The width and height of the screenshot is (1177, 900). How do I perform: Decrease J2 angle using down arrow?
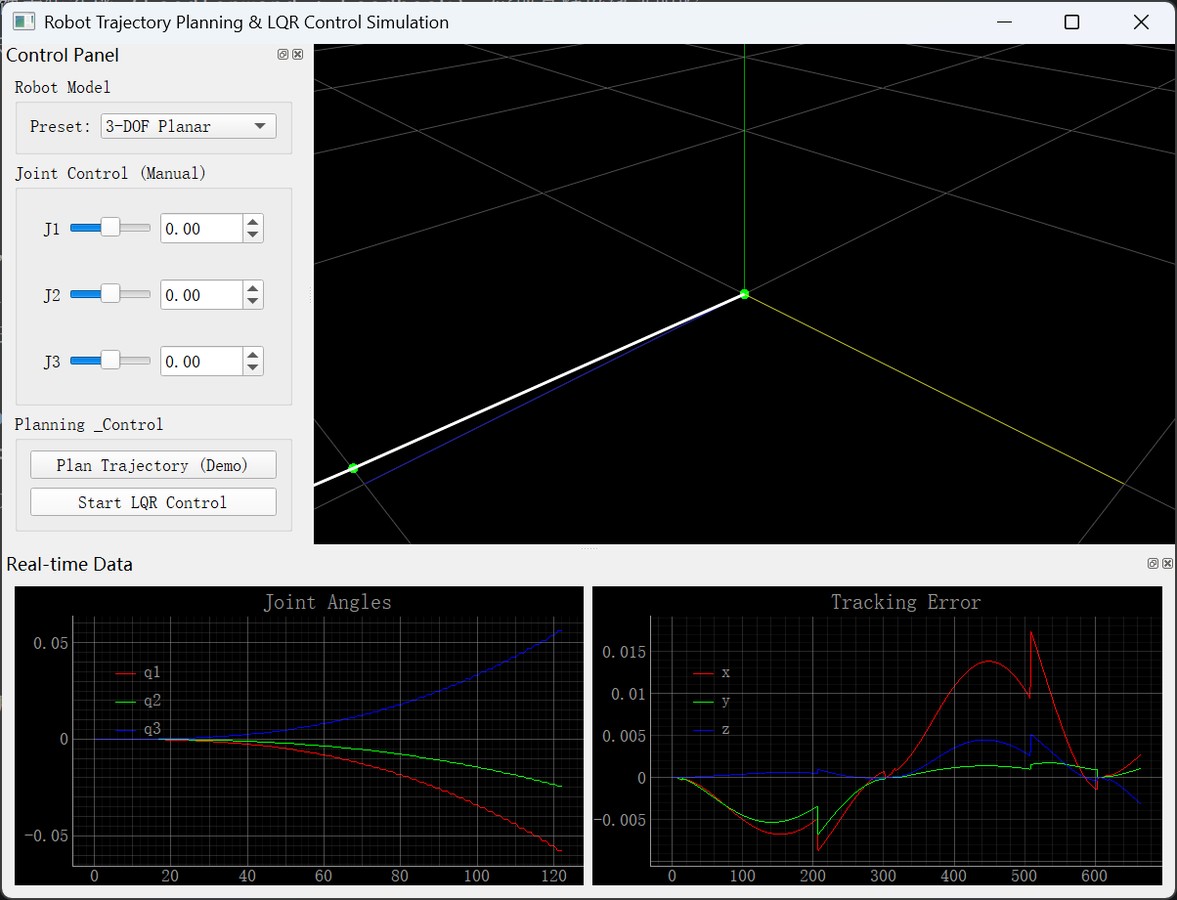click(x=253, y=301)
